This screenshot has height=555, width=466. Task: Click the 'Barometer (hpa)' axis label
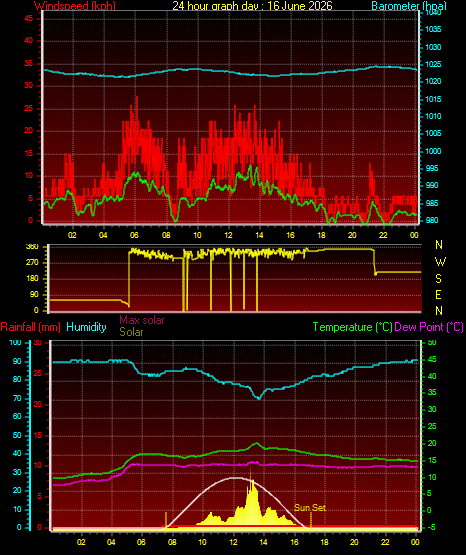point(409,6)
